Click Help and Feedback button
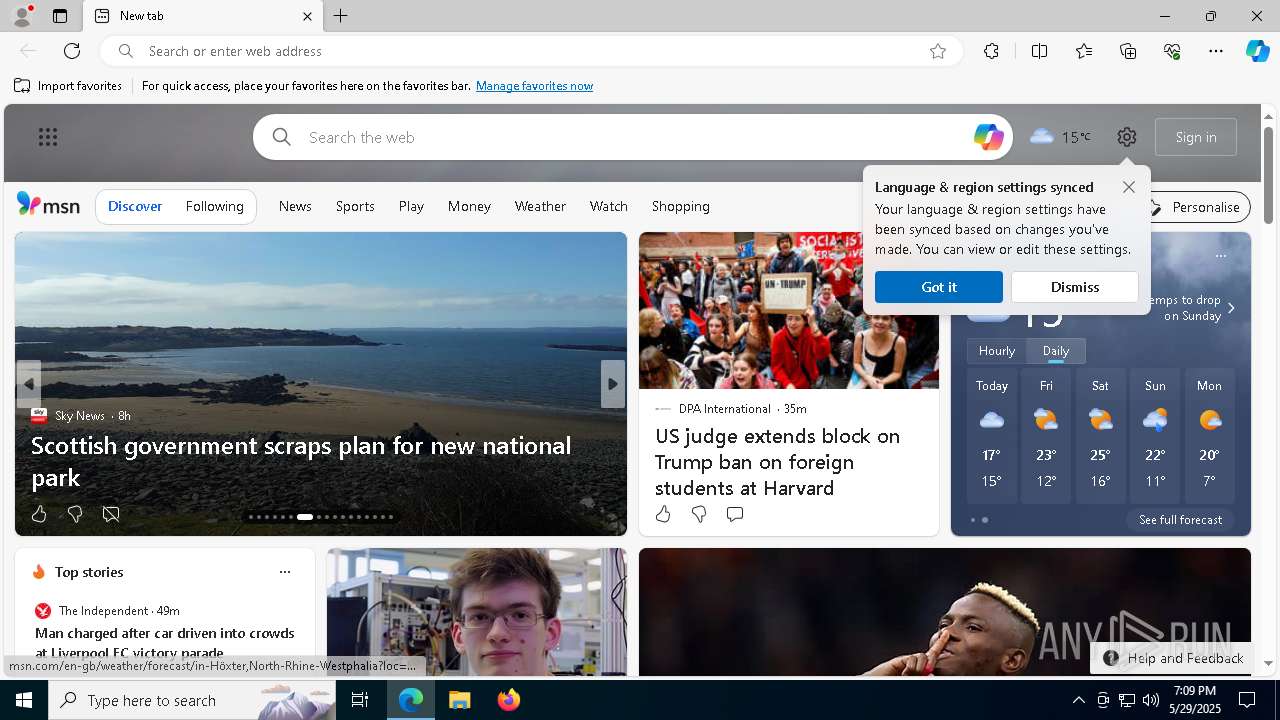The height and width of the screenshot is (720, 1280). point(1173,658)
